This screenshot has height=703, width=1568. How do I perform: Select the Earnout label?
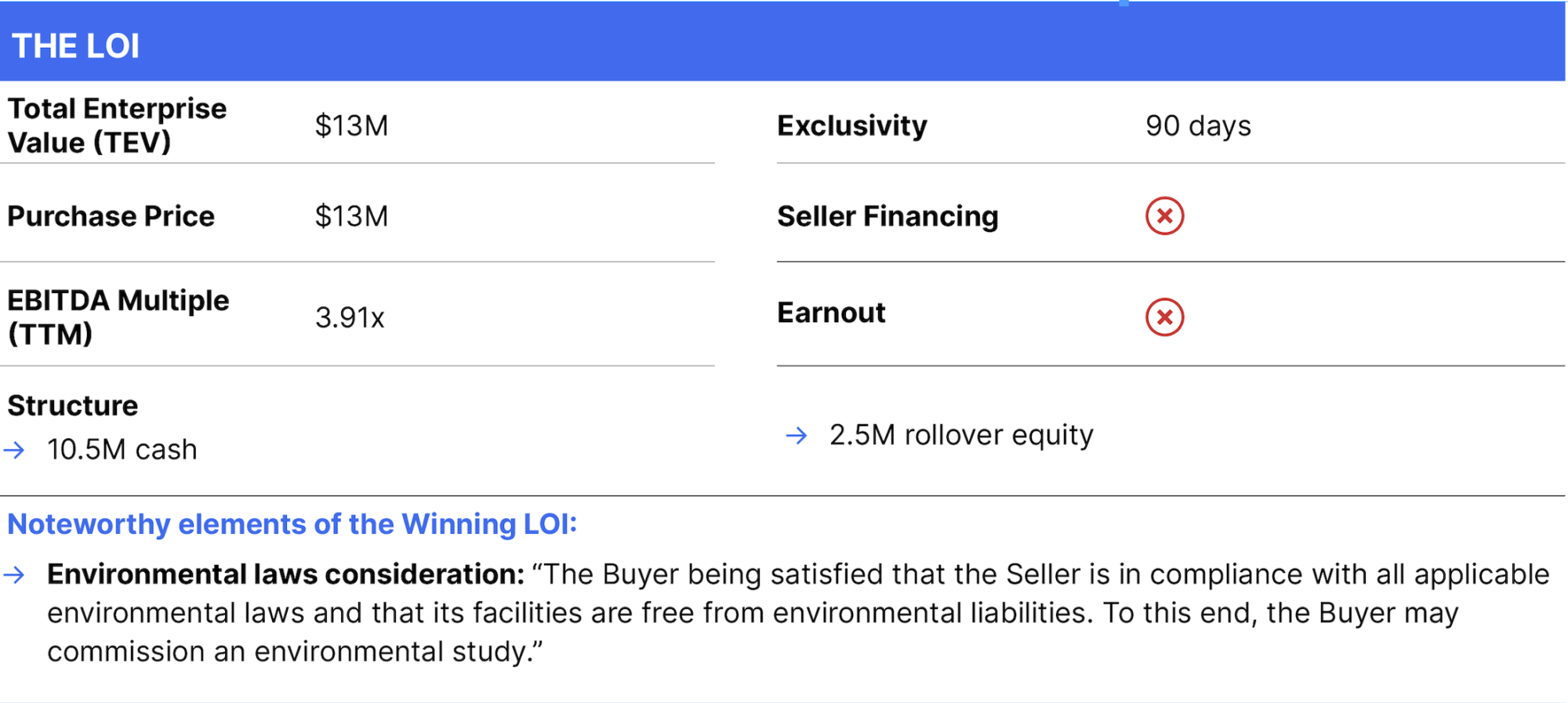[x=831, y=313]
